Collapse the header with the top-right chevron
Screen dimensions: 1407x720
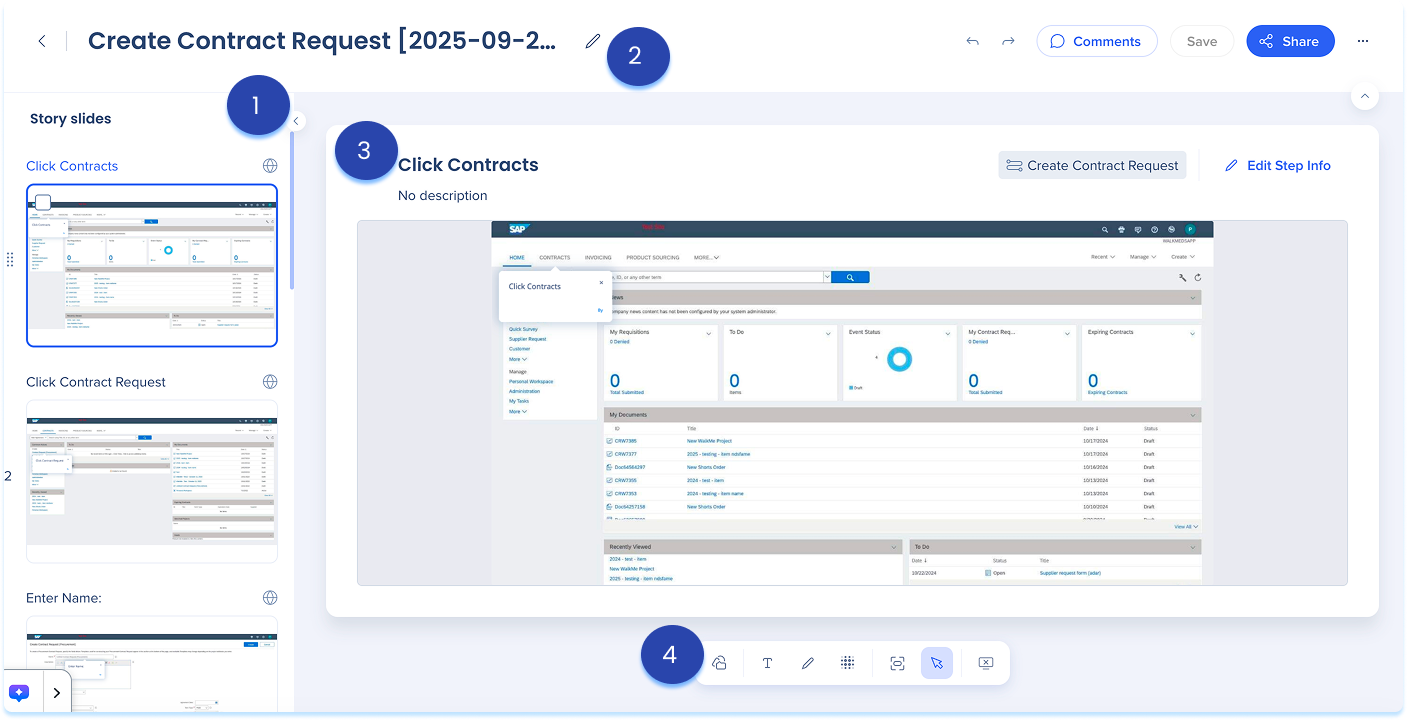[1364, 96]
